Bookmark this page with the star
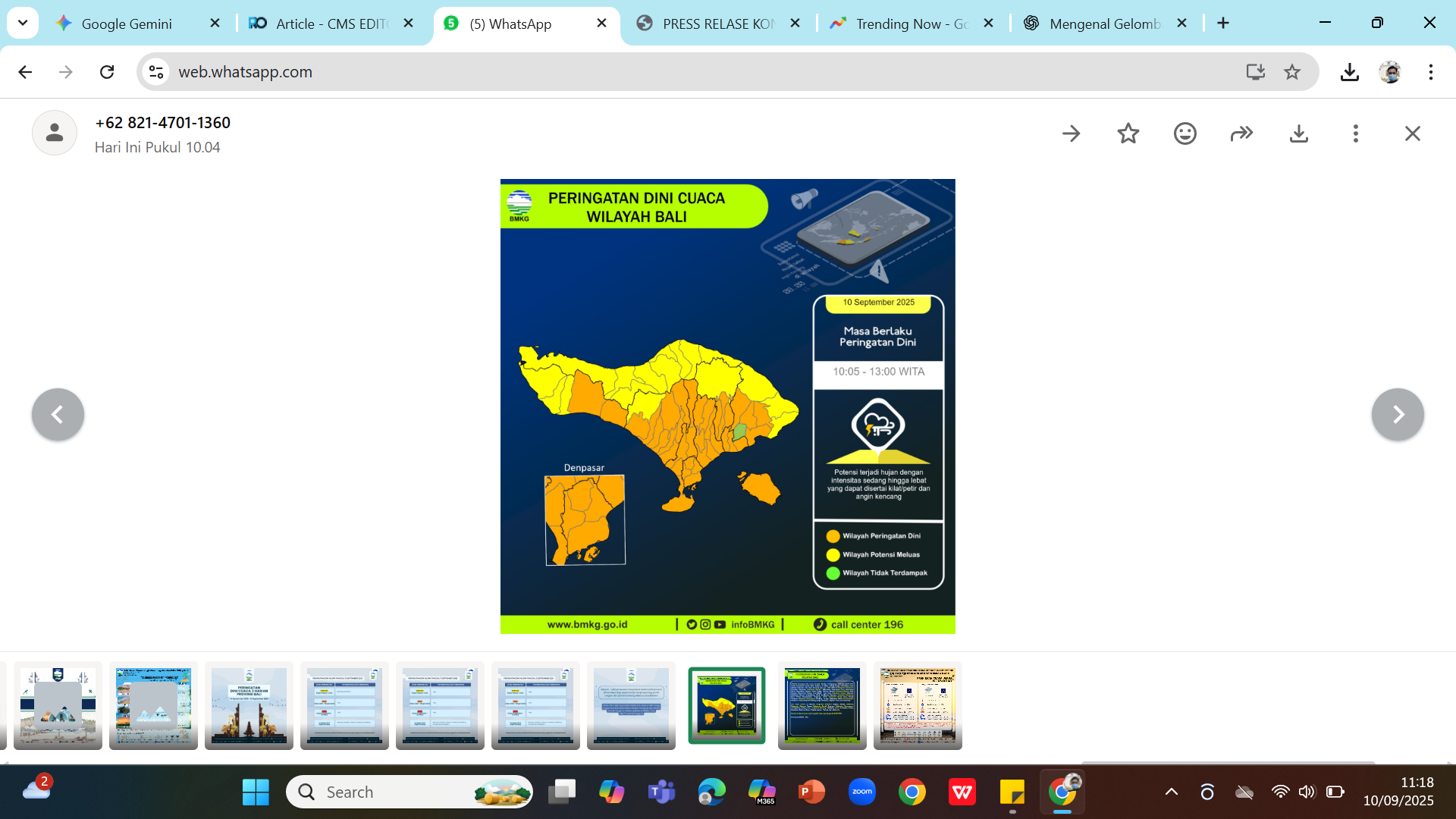1456x819 pixels. 1292,72
